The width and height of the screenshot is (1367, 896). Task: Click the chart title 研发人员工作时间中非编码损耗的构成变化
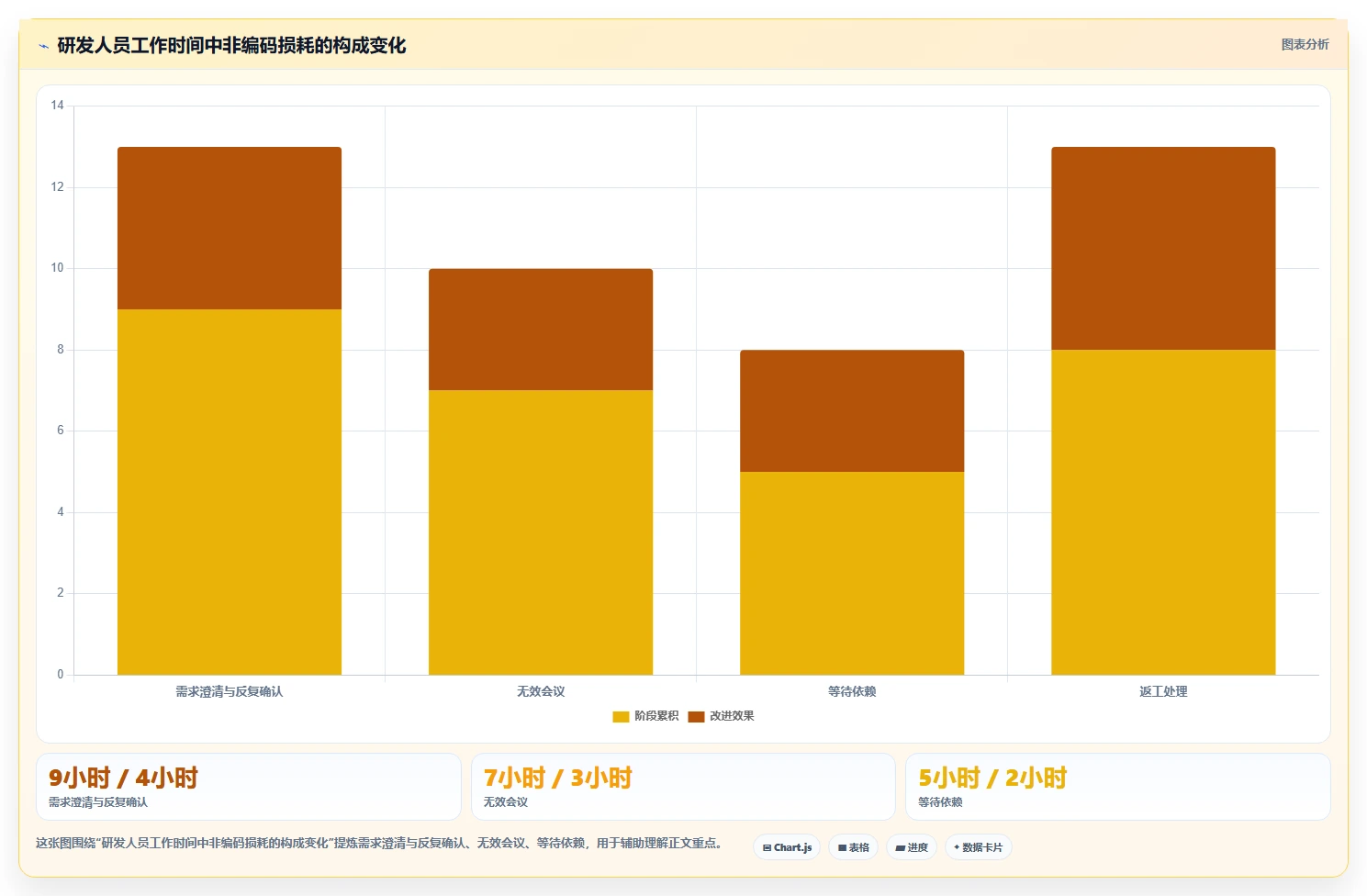click(231, 46)
